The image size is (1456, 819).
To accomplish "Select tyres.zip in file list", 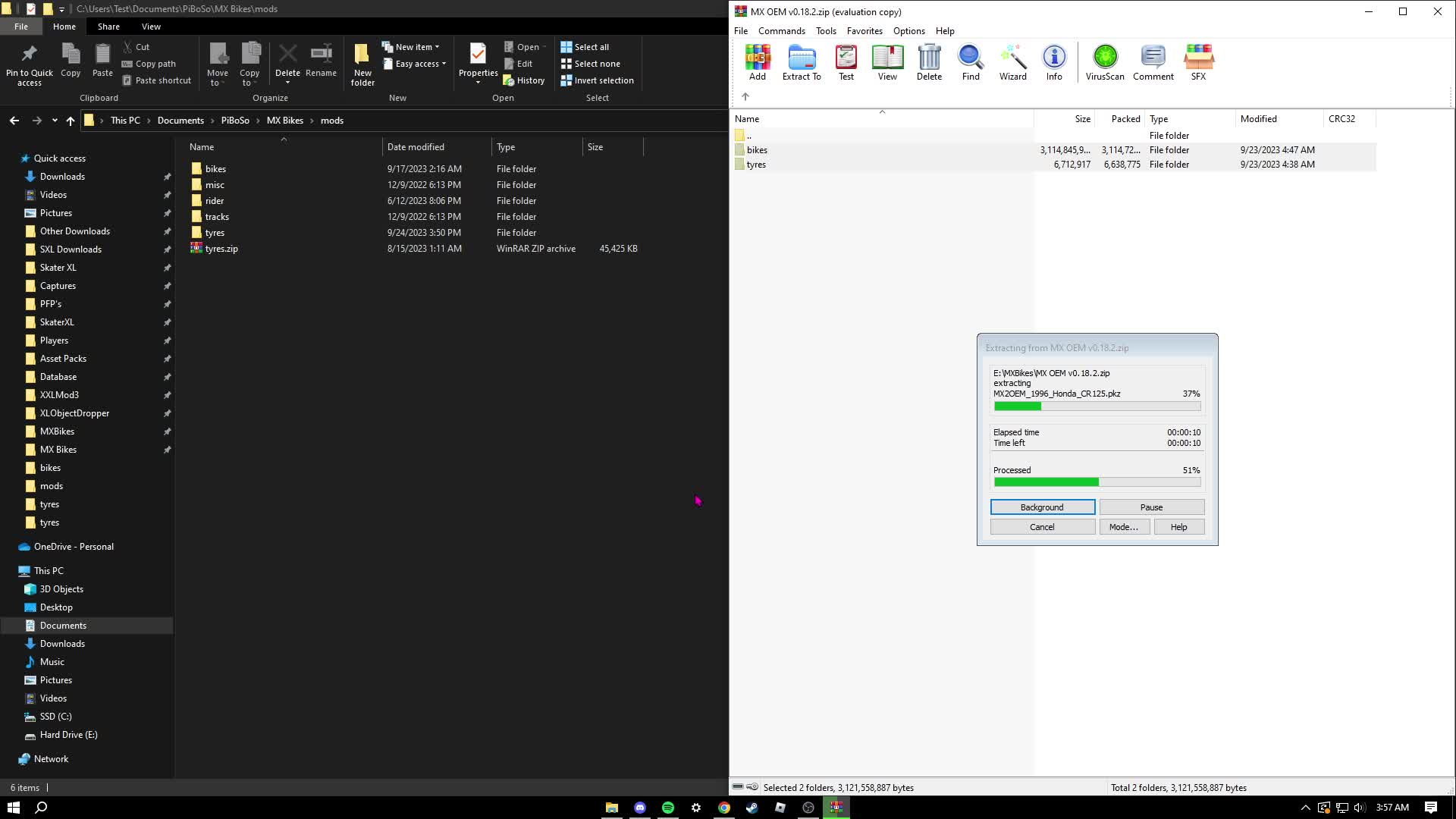I will tap(221, 249).
